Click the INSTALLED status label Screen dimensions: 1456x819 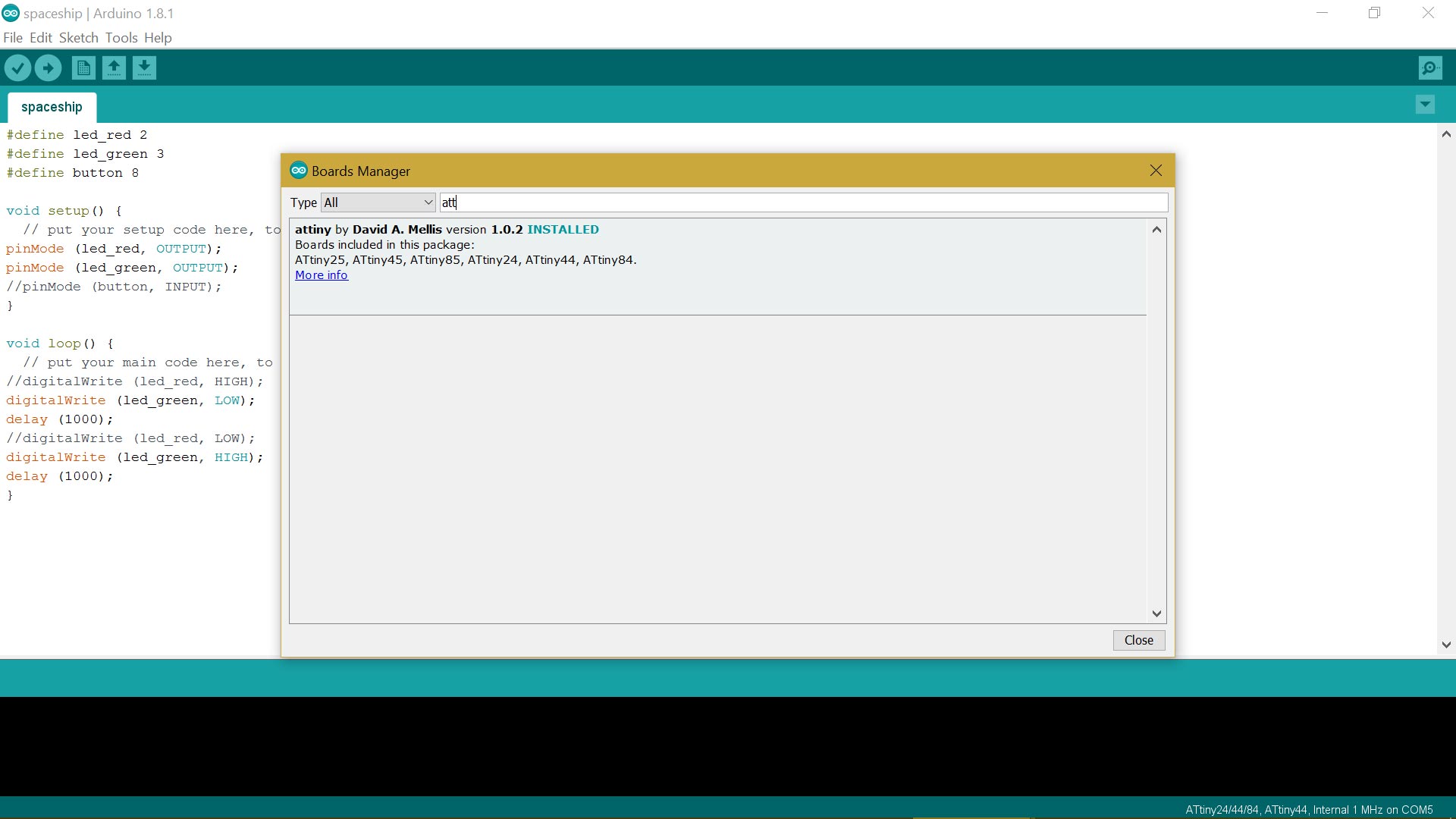point(563,230)
